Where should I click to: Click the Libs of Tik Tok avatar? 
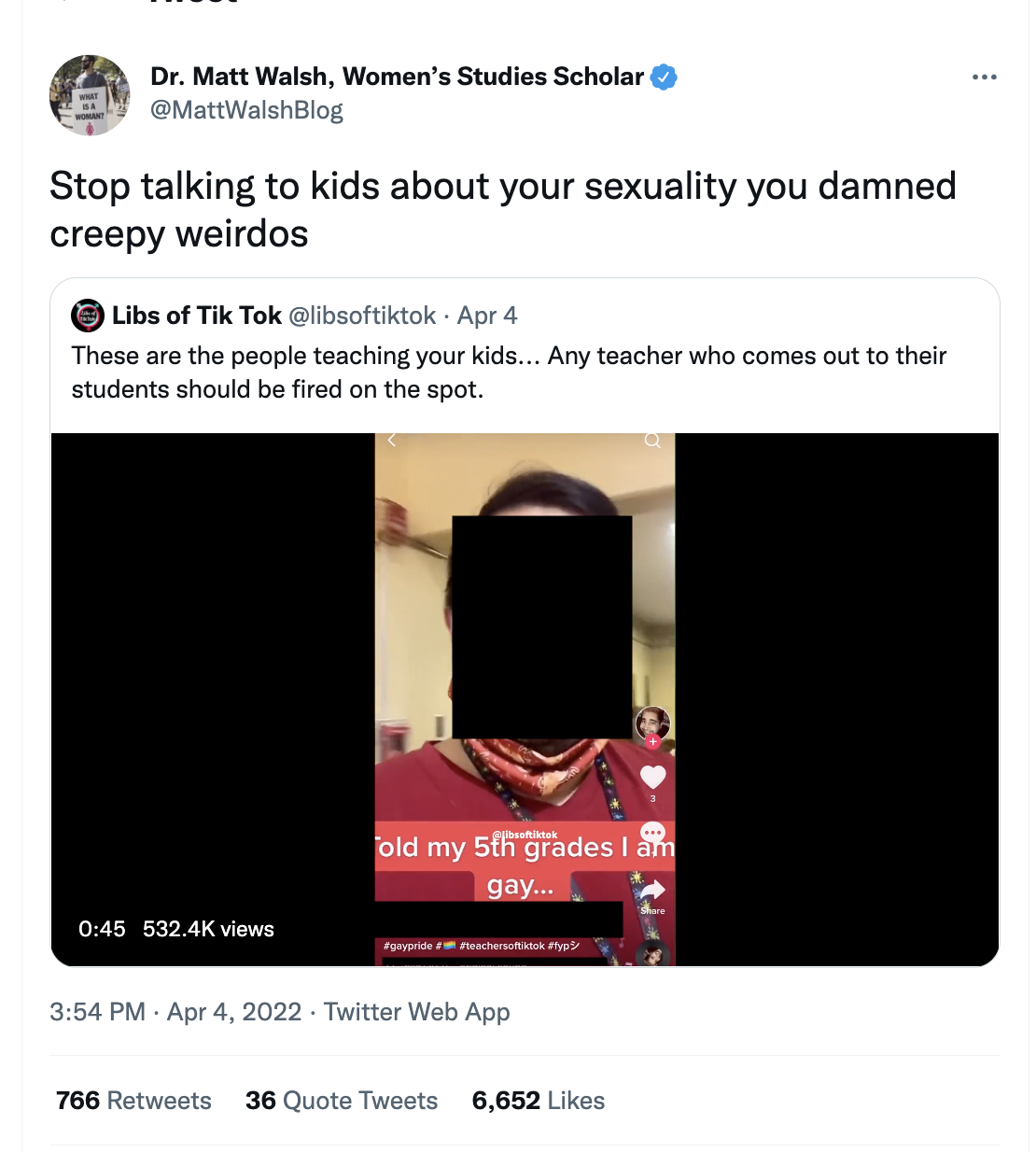(x=87, y=316)
